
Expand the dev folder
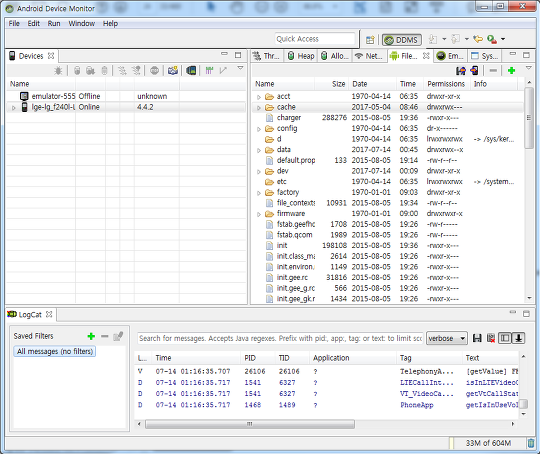[259, 172]
